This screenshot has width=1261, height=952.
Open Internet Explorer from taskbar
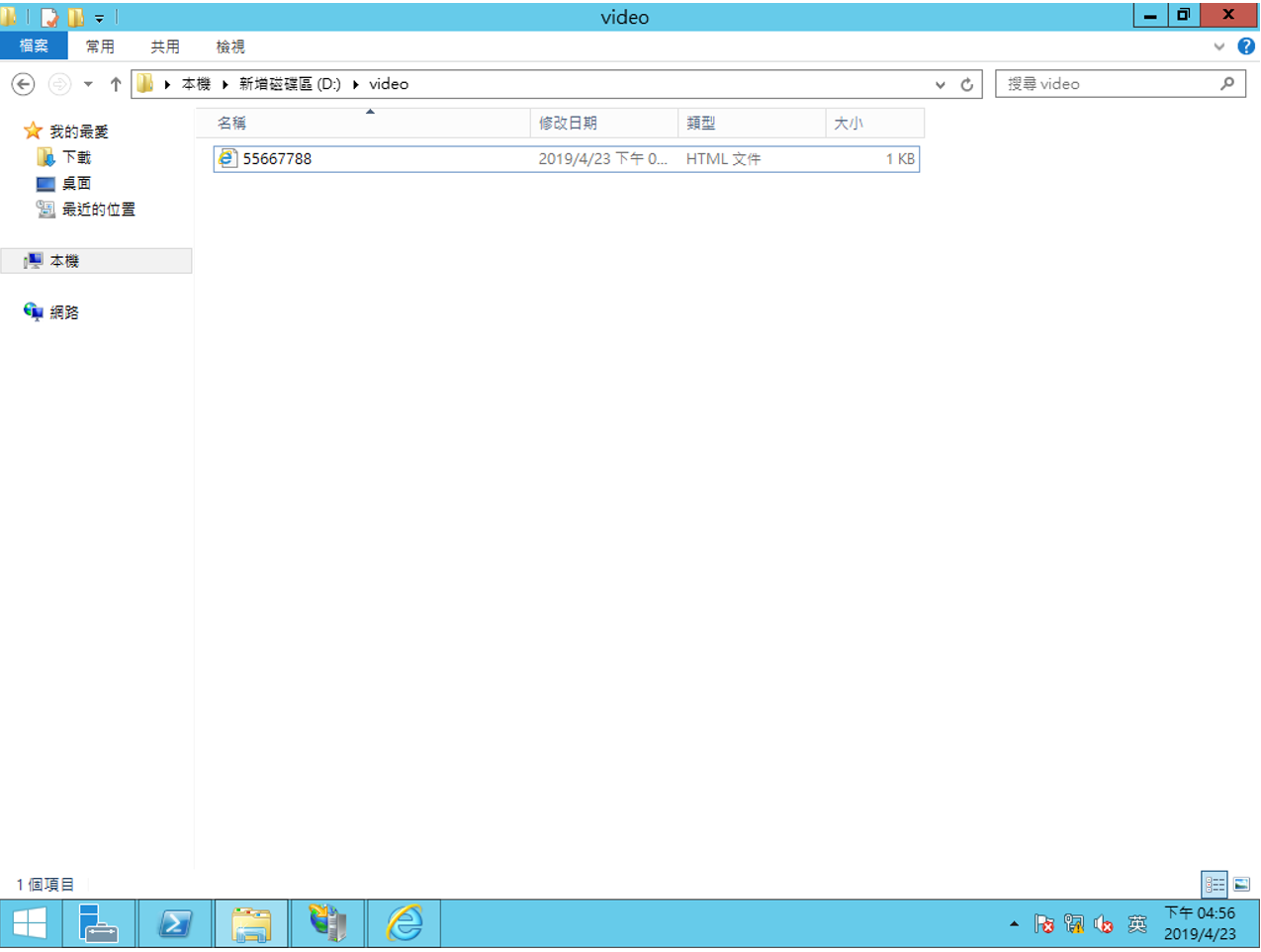404,924
